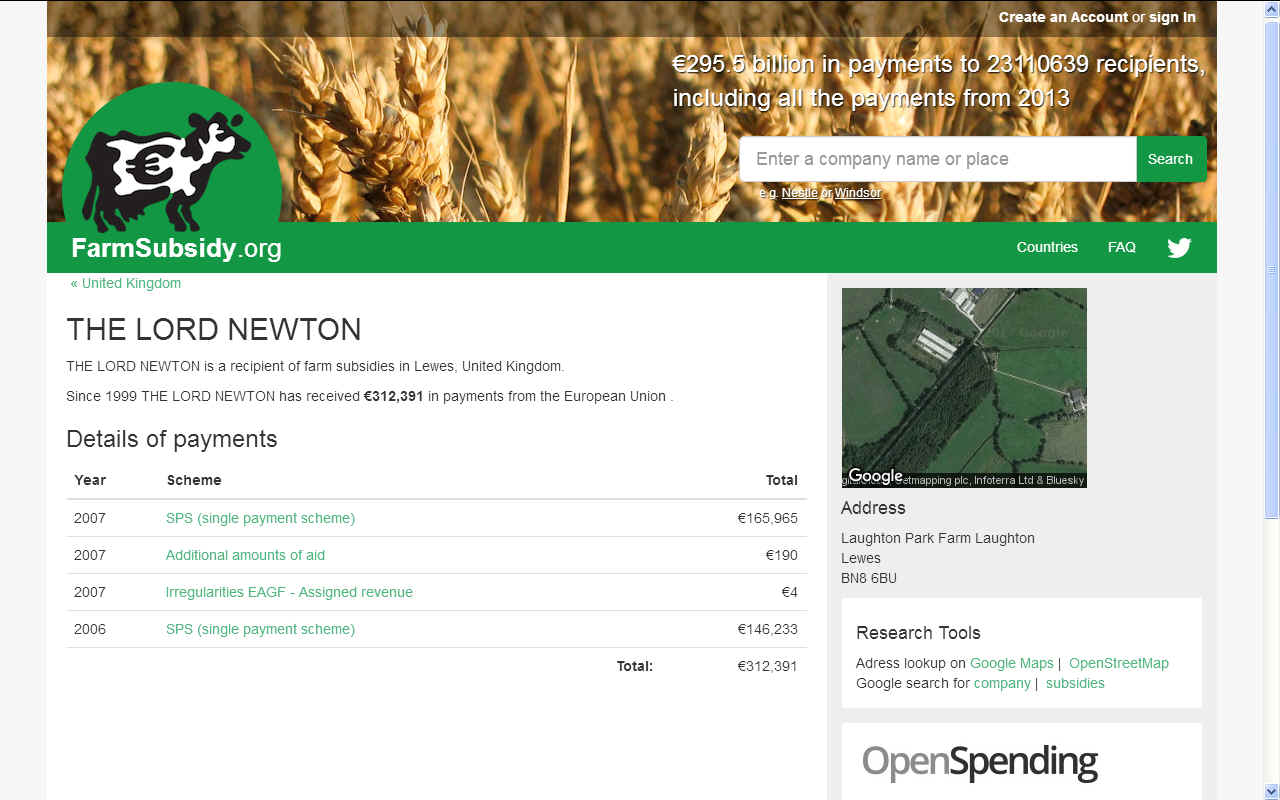Click the €4 total cell

click(x=789, y=592)
